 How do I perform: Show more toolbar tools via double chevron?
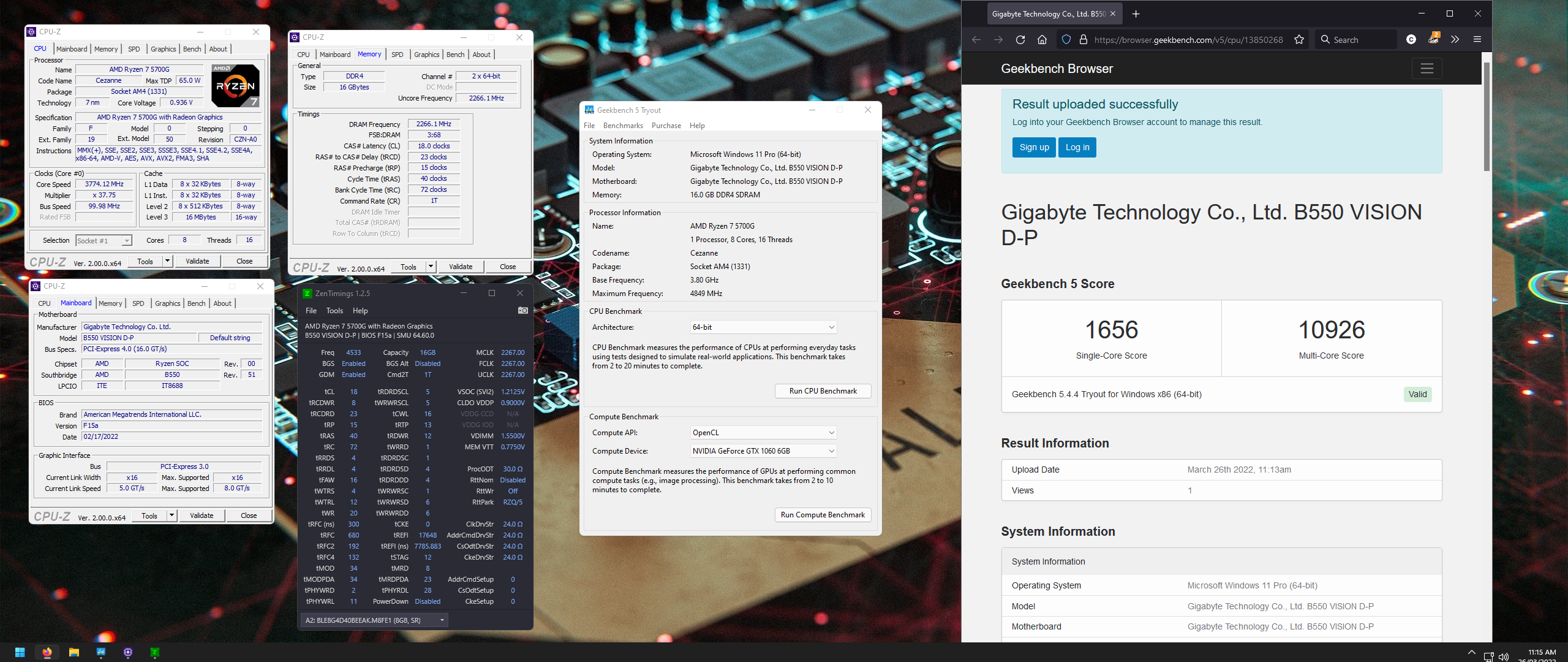(1455, 40)
